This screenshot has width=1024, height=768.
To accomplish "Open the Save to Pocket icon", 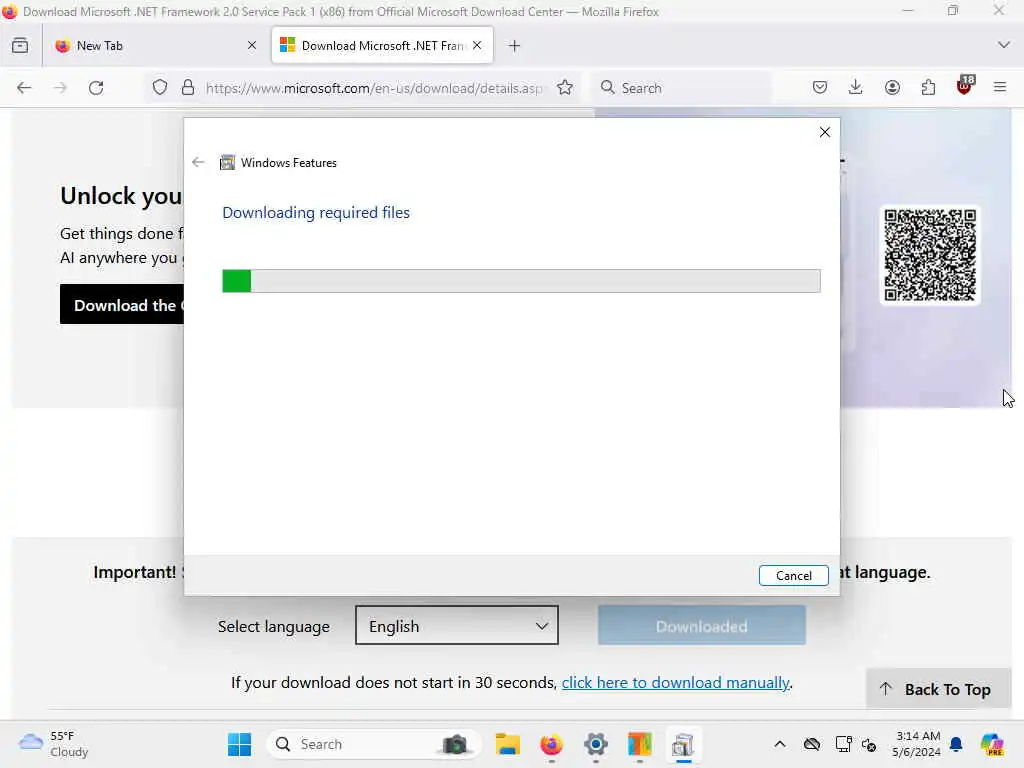I will [820, 88].
